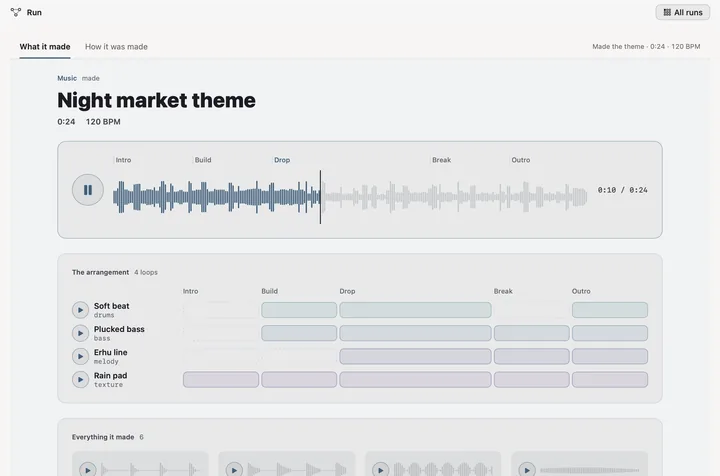Click The arrangement heading
The image size is (720, 476).
tap(101, 272)
